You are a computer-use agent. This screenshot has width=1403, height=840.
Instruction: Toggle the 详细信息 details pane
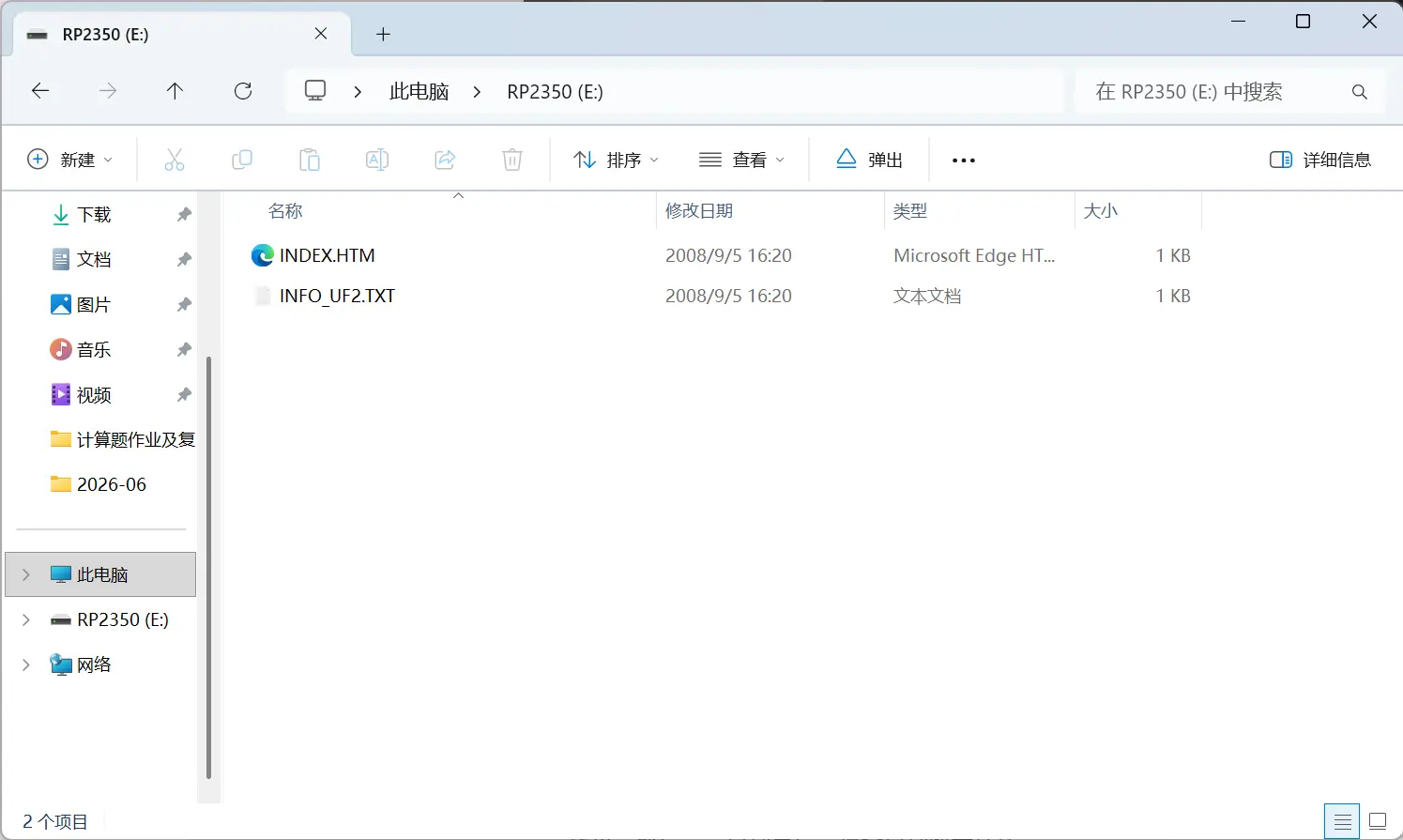(1320, 160)
